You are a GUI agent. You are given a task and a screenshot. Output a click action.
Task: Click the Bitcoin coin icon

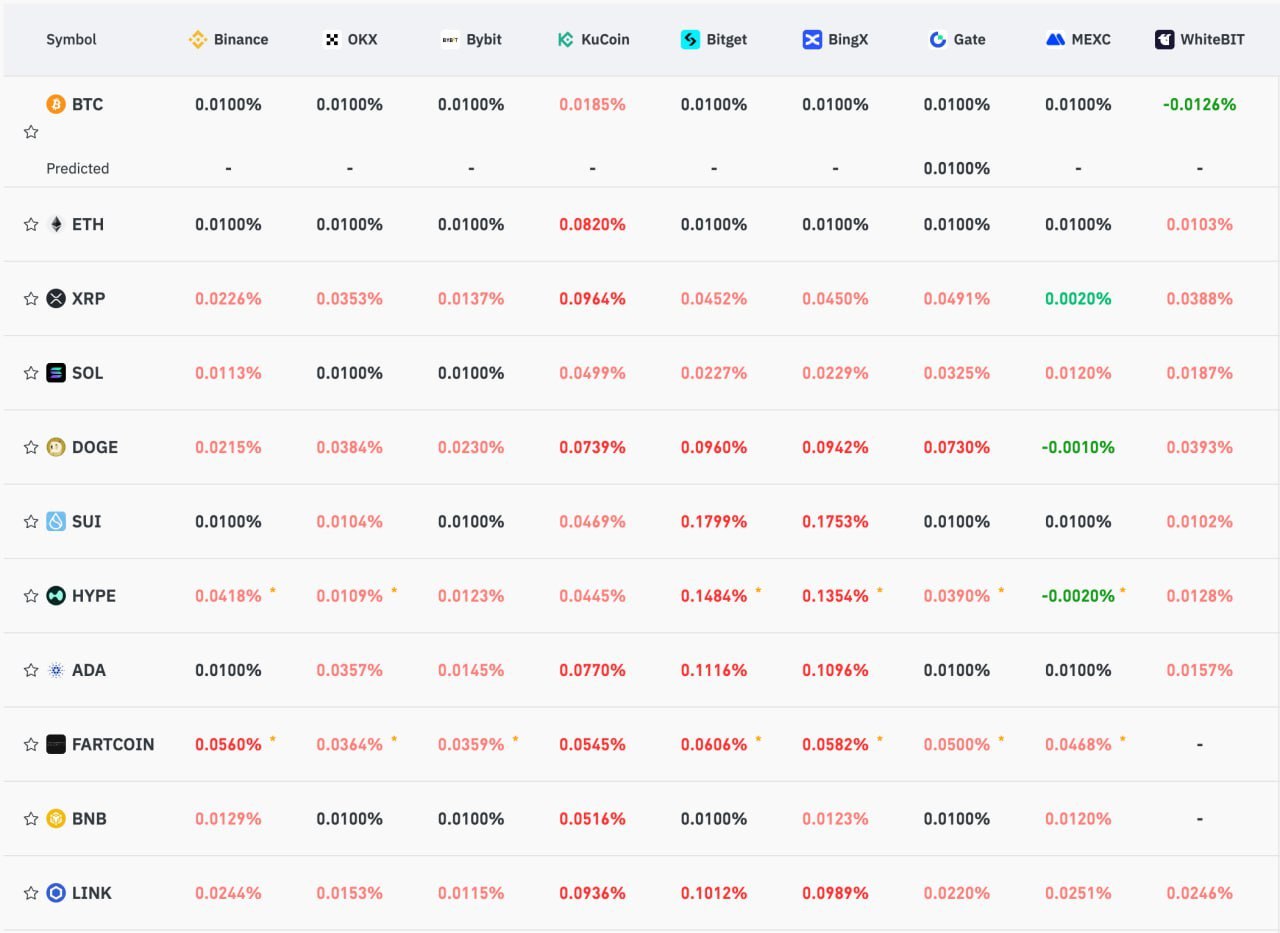[56, 104]
